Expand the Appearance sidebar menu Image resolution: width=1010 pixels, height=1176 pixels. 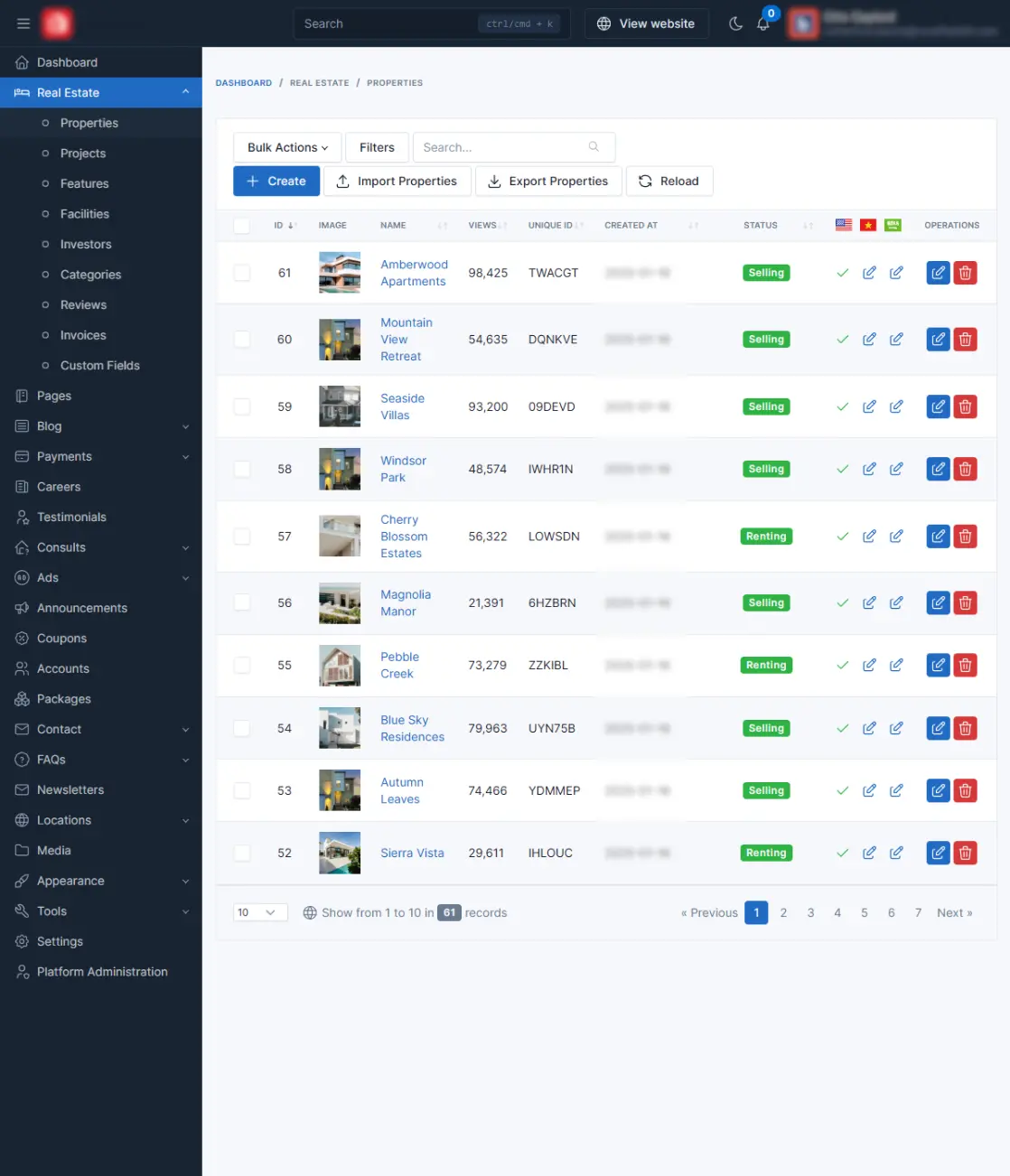[x=100, y=881]
